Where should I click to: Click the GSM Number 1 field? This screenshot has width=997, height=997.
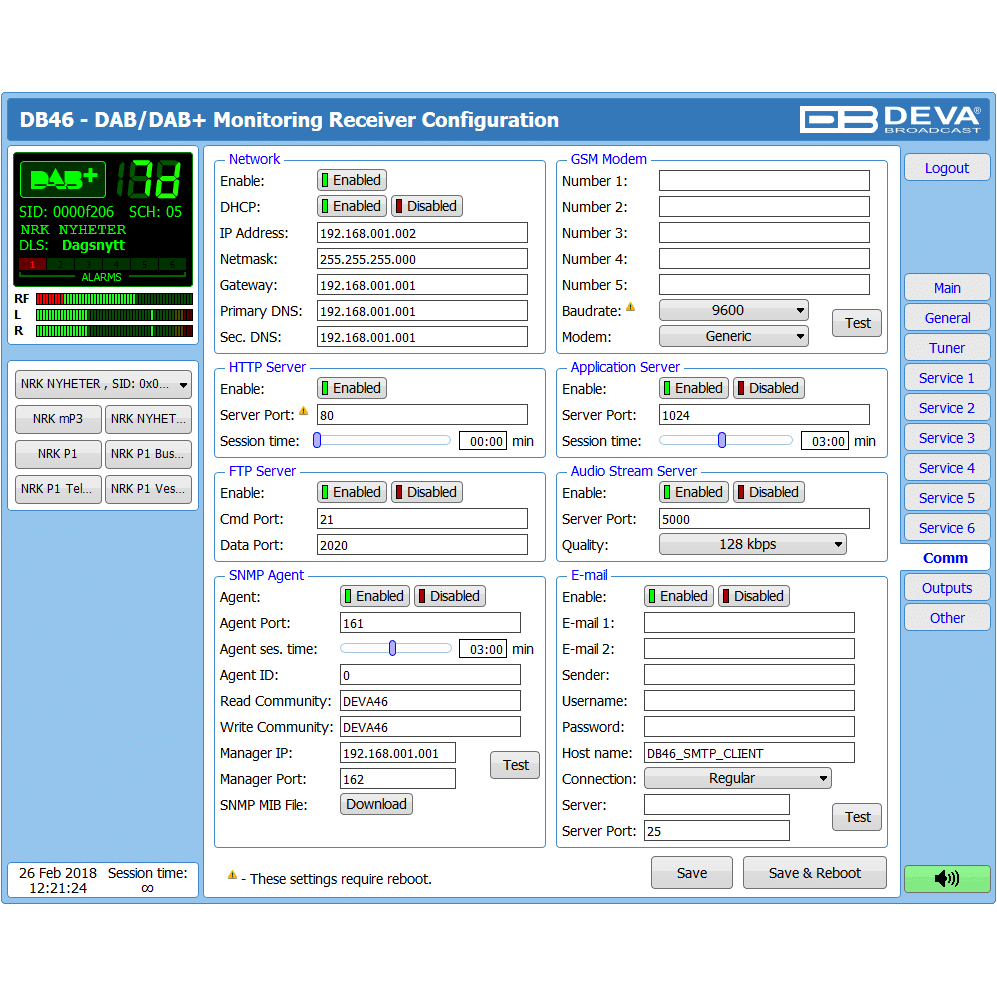(764, 181)
